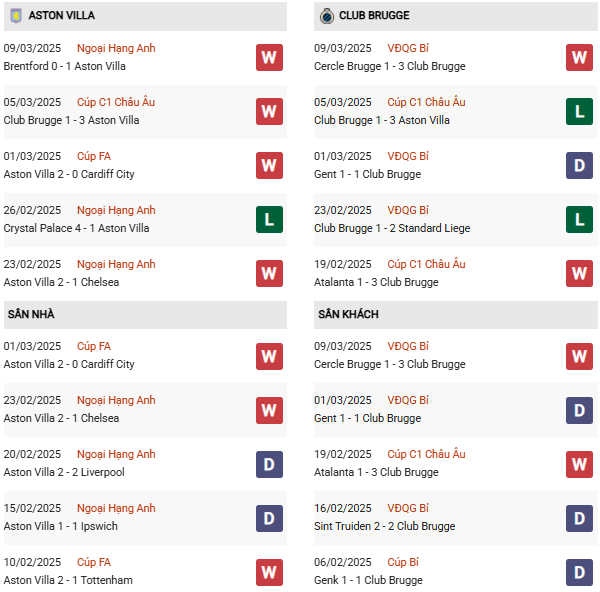This screenshot has height=592, width=600.
Task: Click Gent 1 - 1 Club Brugge result in Sân Khách
Action: pos(367,418)
